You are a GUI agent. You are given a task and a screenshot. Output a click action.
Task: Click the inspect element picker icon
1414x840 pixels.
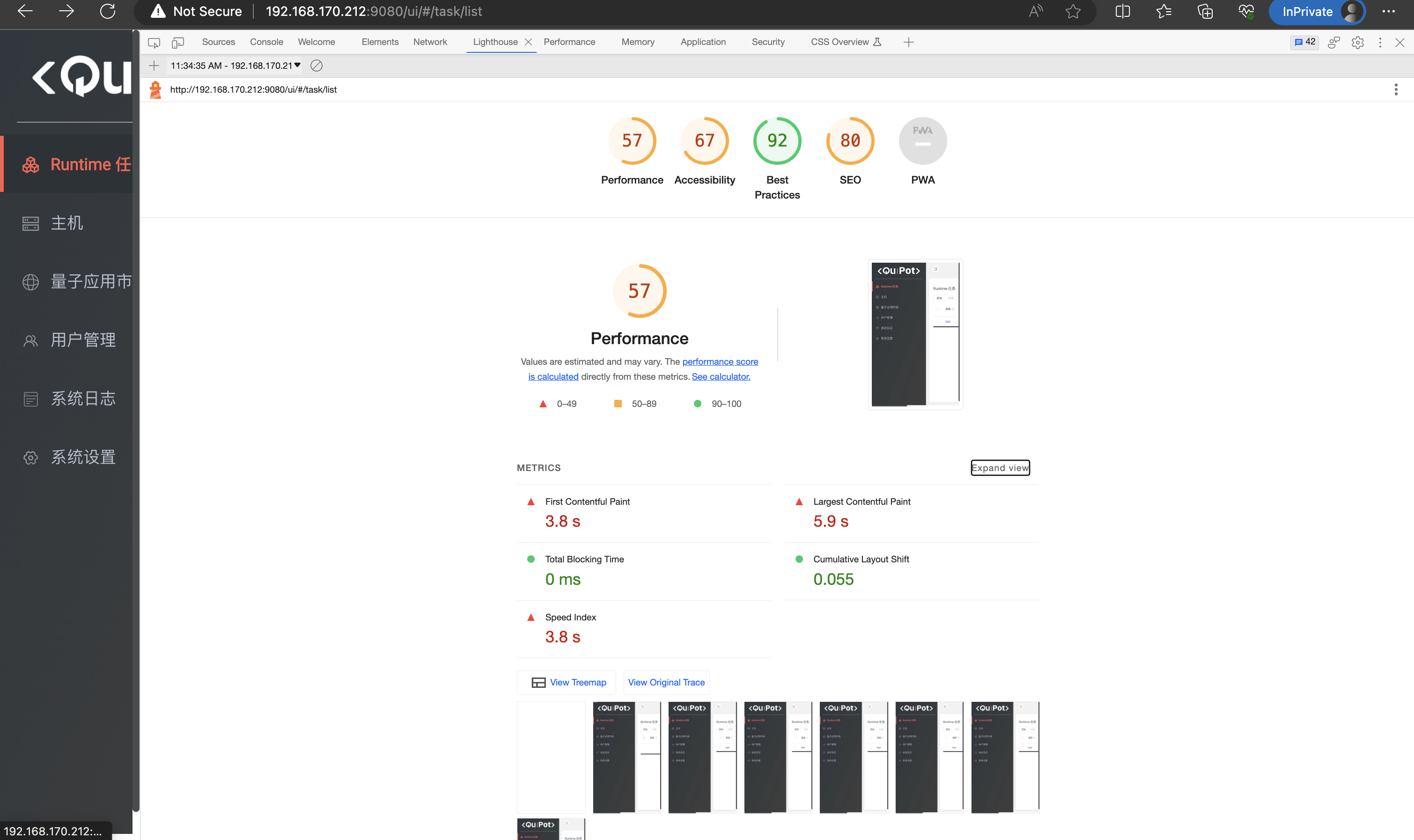(x=154, y=43)
